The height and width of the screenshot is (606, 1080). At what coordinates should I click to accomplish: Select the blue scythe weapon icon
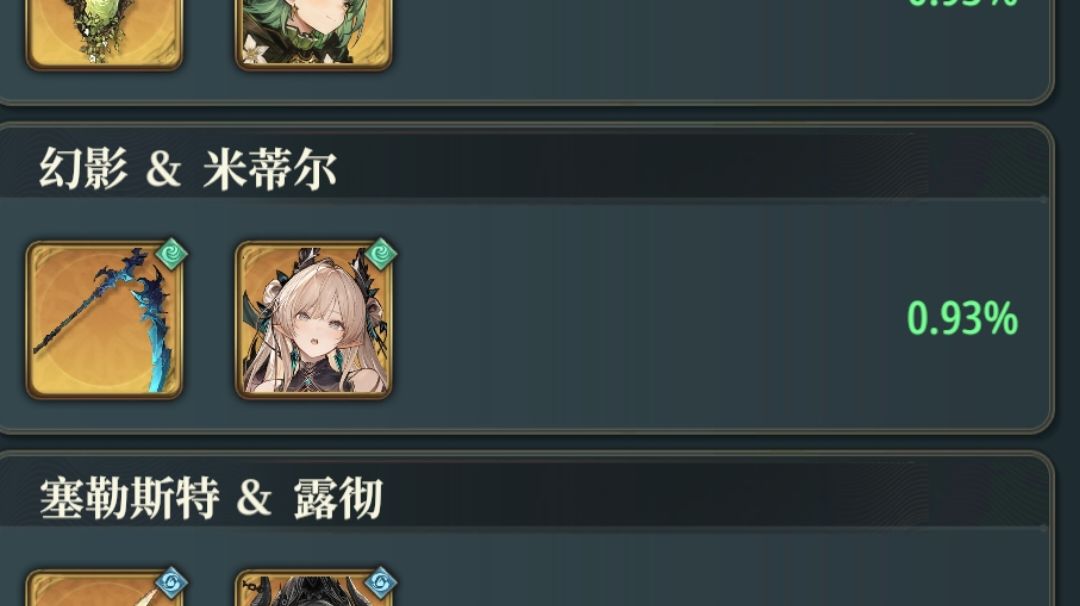point(104,320)
